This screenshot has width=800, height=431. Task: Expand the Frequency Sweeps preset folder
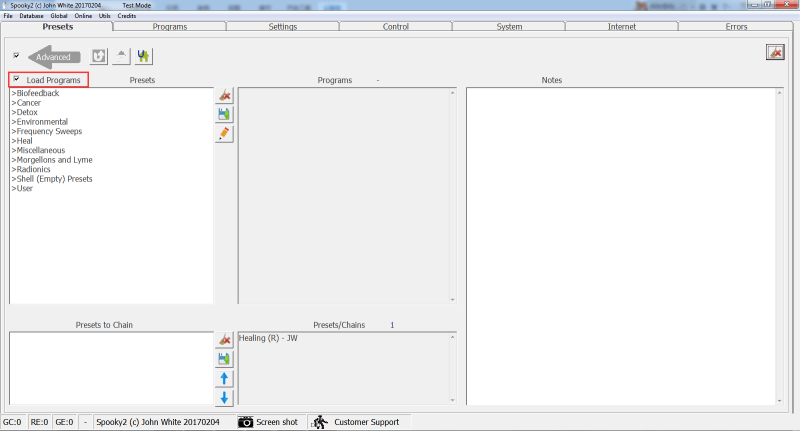48,131
